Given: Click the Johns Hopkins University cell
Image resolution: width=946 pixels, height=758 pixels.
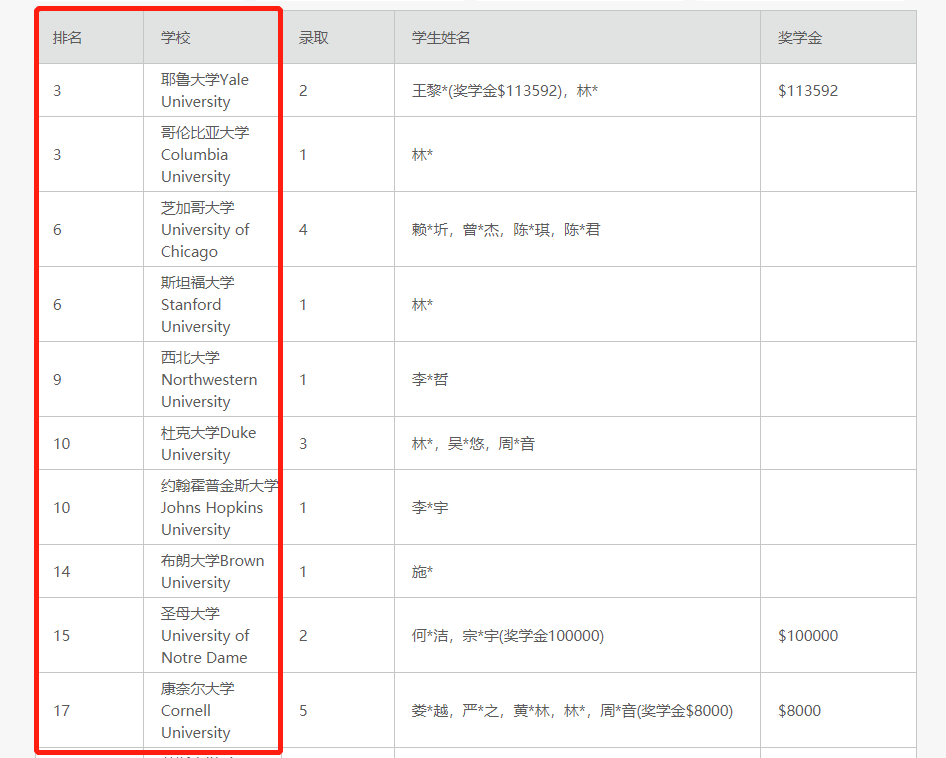Looking at the screenshot, I should [212, 507].
